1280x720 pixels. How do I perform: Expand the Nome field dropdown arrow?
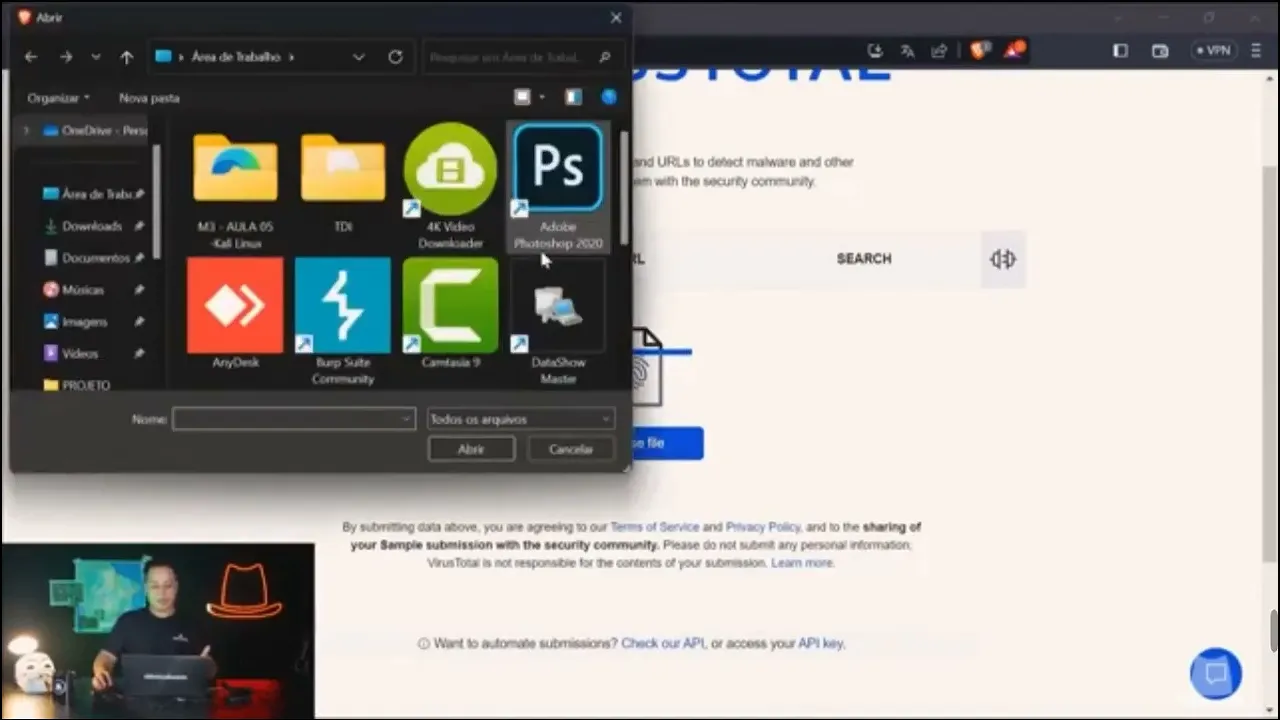click(405, 419)
